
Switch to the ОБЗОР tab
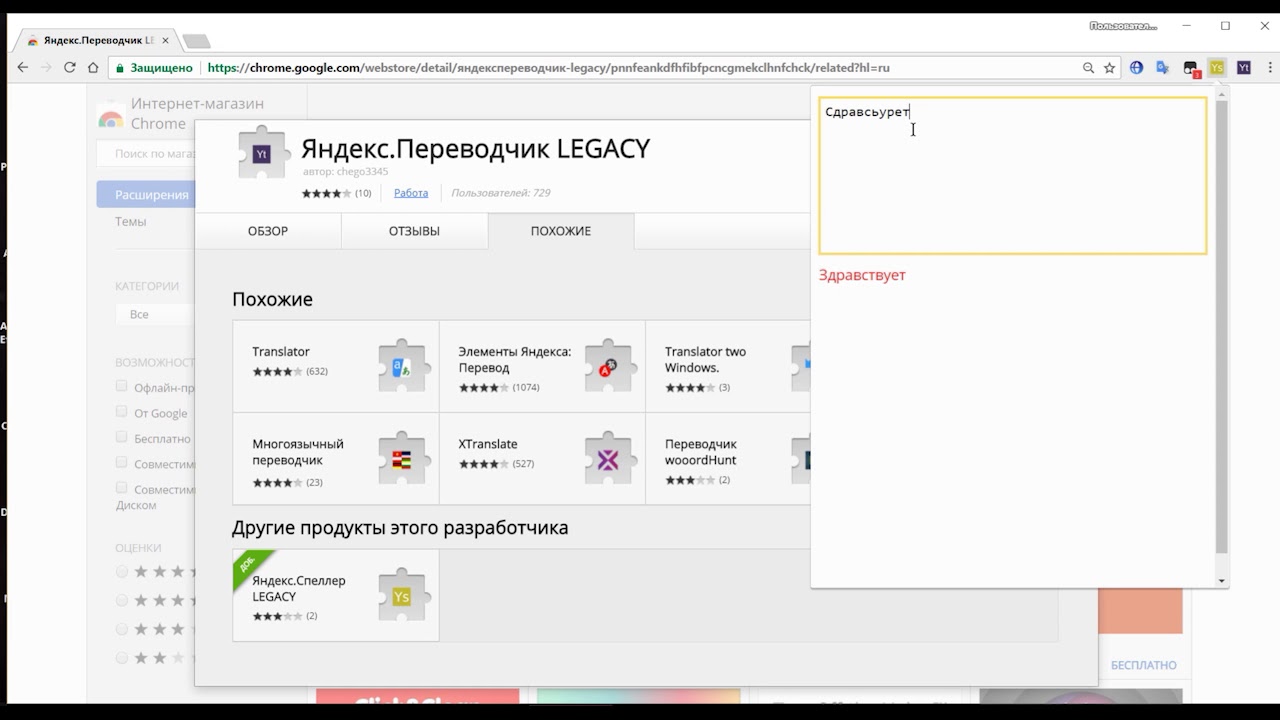coord(268,231)
